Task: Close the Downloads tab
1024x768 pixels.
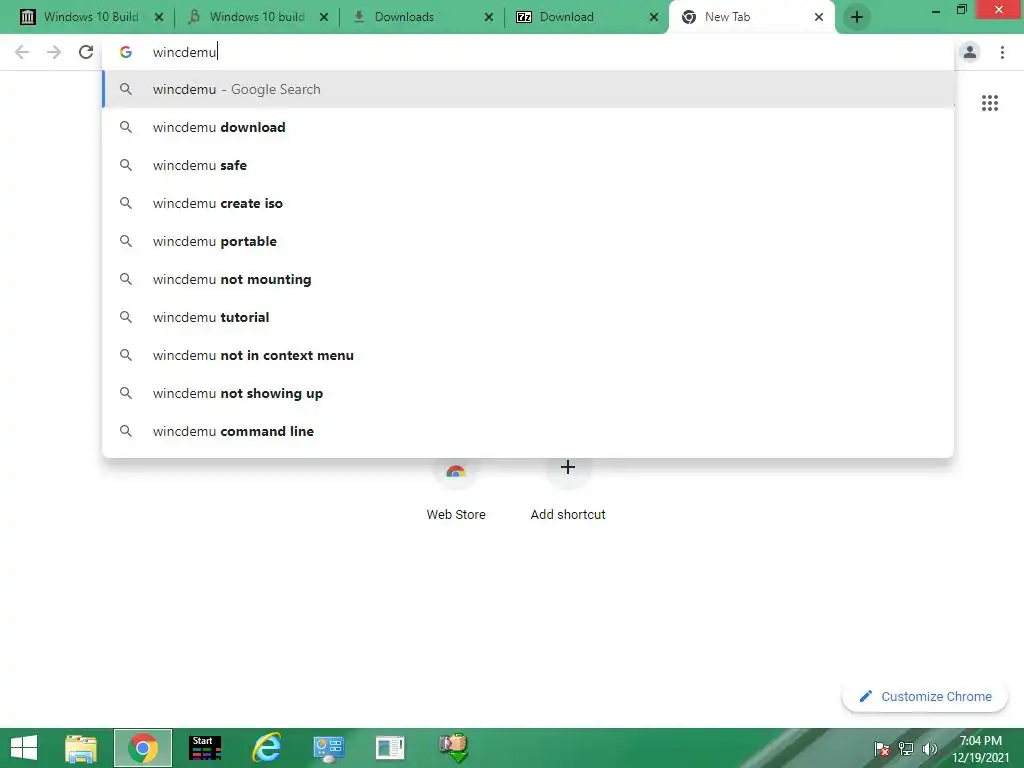Action: click(488, 18)
